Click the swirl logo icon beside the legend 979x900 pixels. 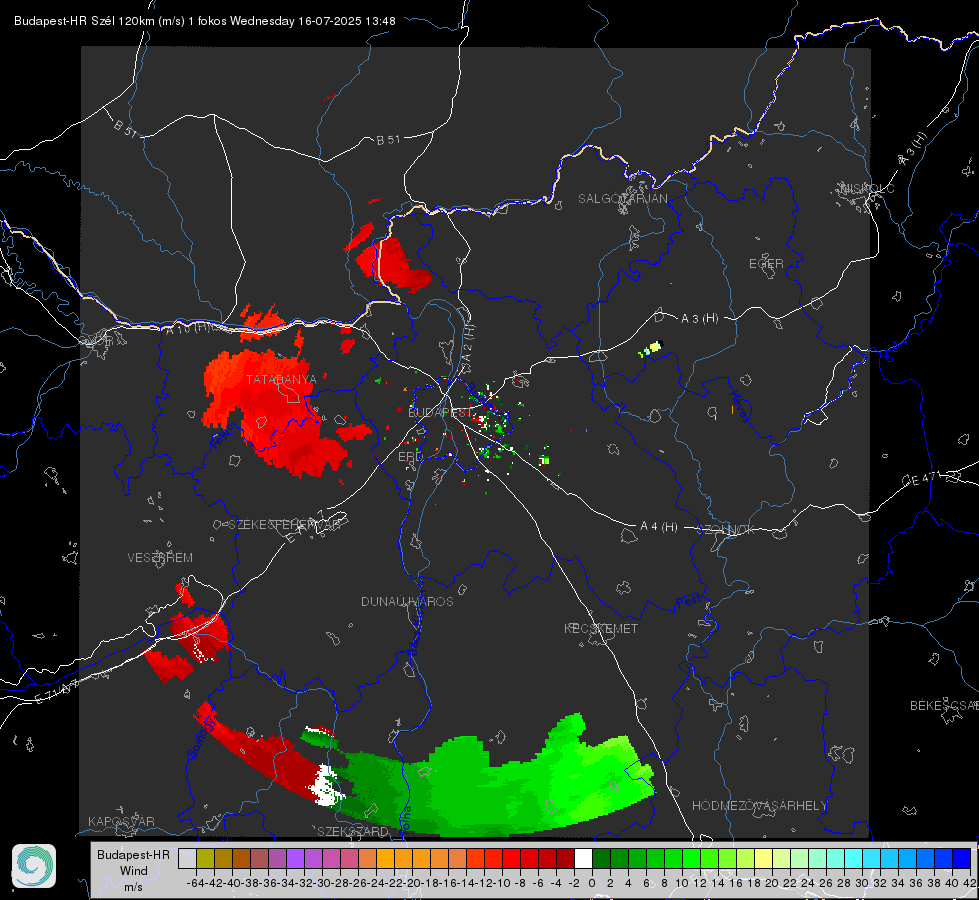click(x=34, y=866)
